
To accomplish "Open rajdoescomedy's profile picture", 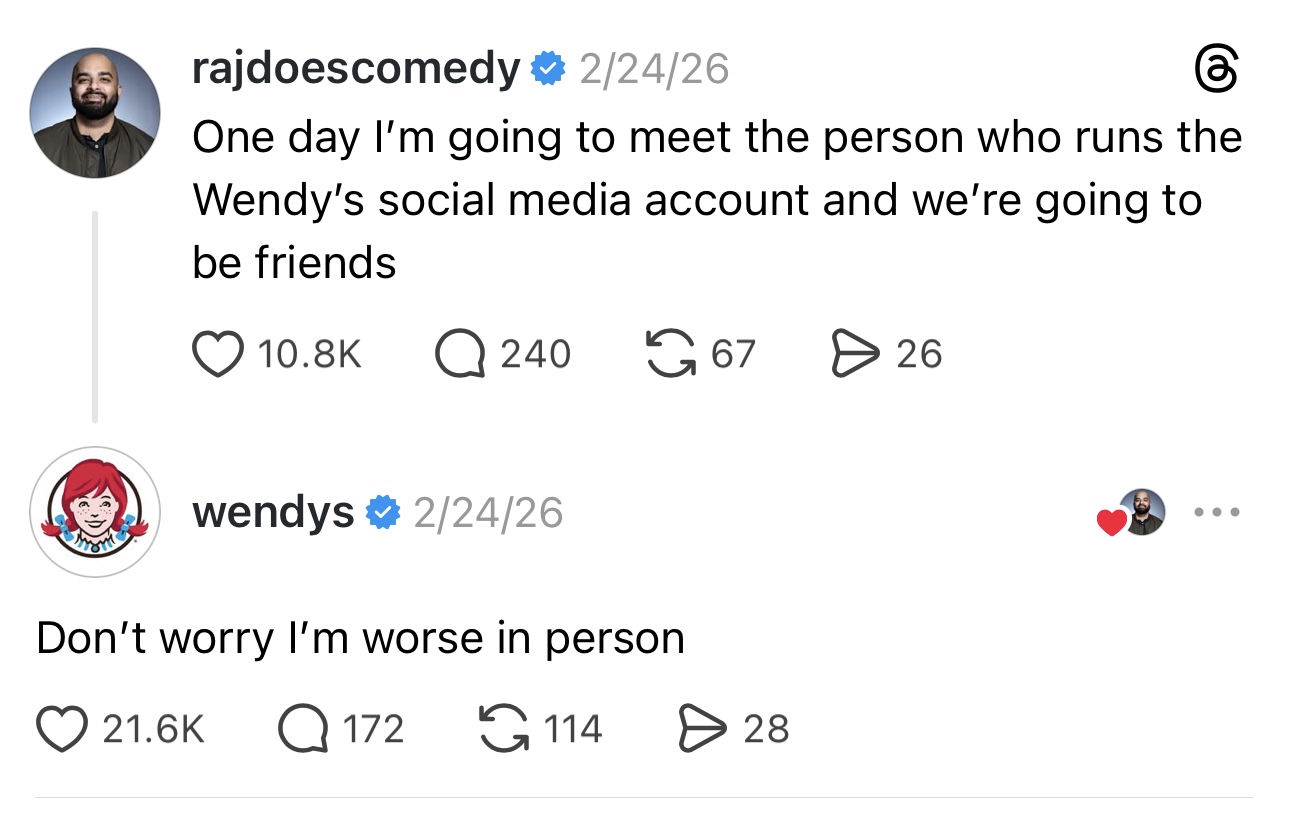I will click(95, 112).
